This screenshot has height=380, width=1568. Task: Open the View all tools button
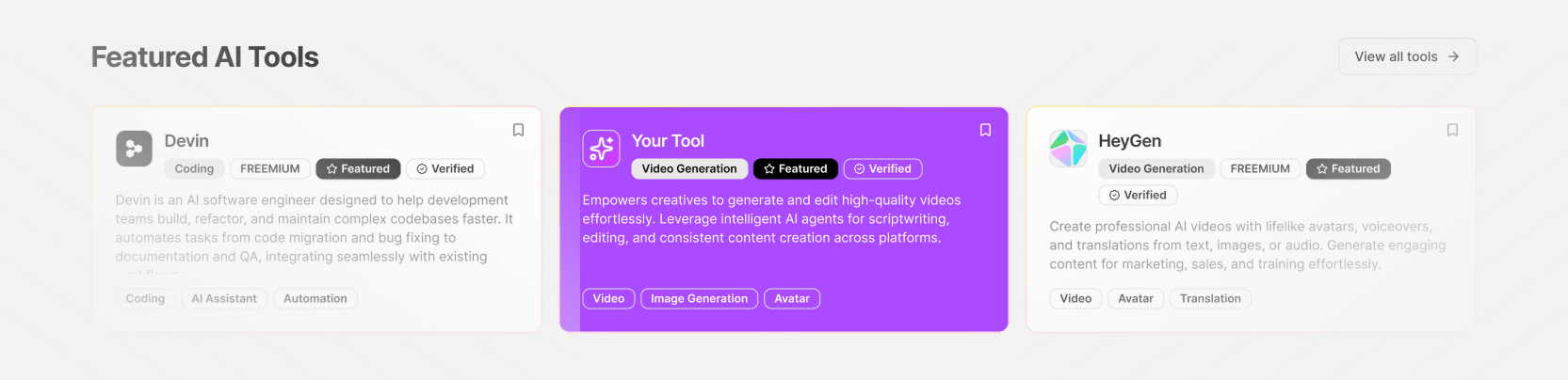click(x=1407, y=56)
